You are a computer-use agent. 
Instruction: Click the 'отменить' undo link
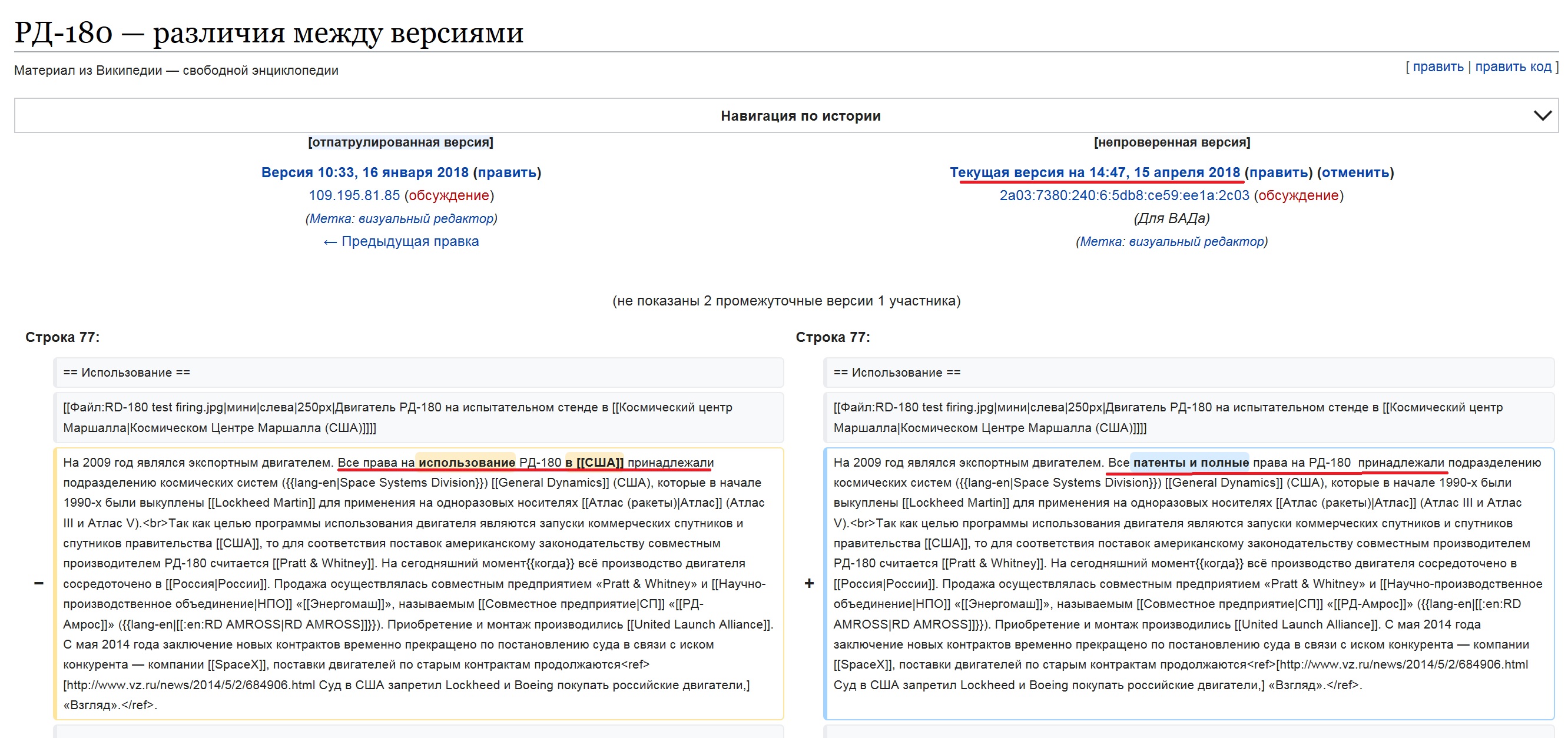(1355, 172)
